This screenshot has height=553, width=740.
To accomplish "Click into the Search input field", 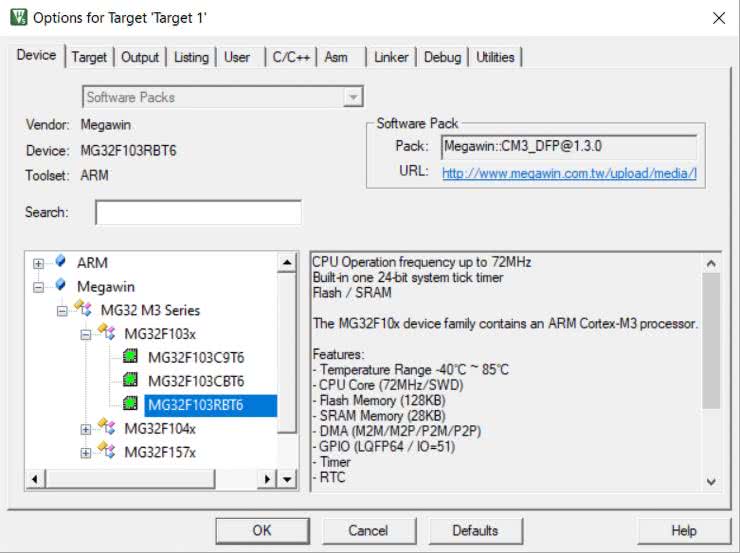I will click(x=198, y=213).
